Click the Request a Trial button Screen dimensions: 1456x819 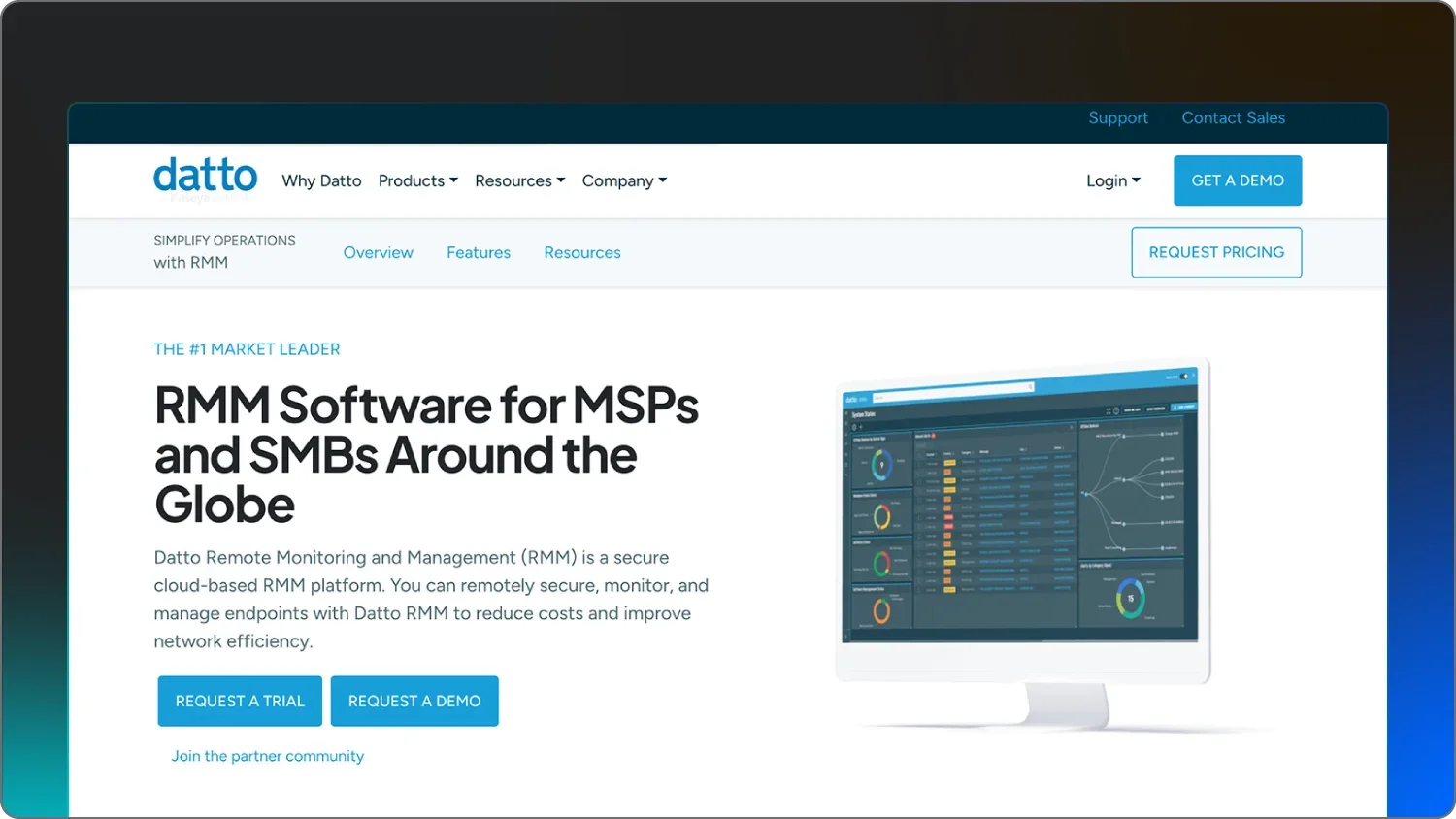[239, 701]
